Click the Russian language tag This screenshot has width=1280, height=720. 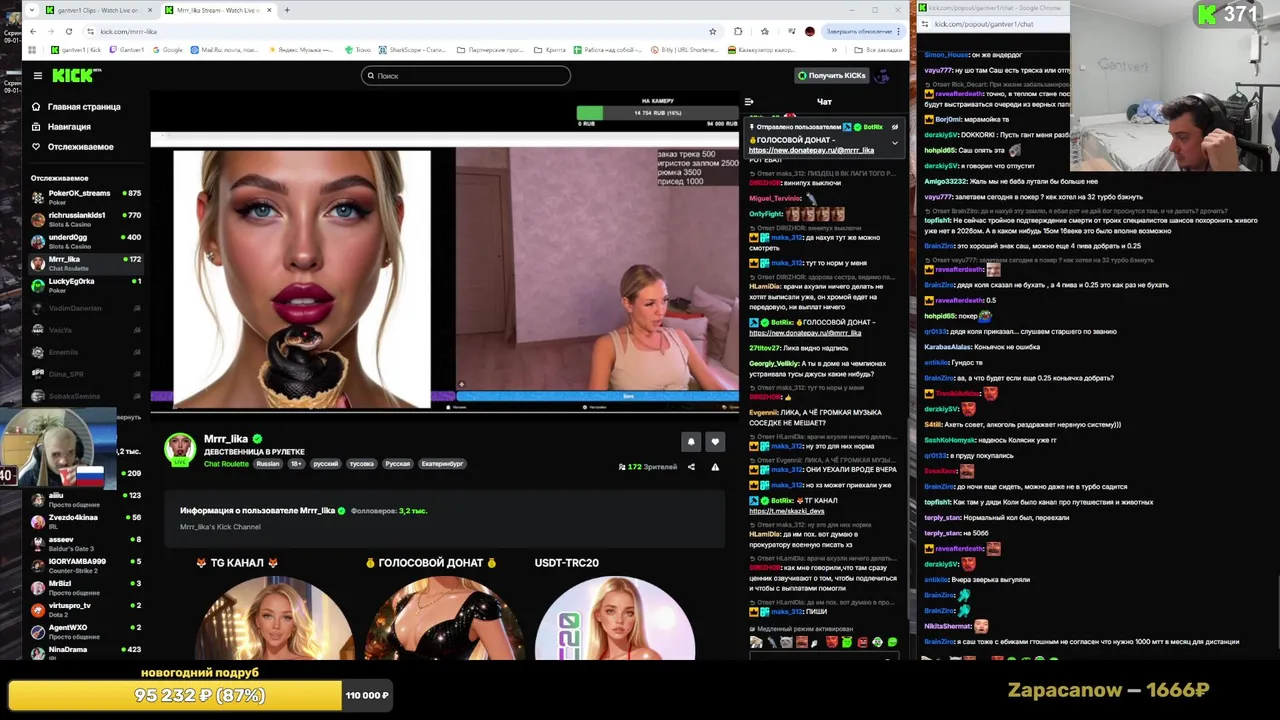pos(268,464)
